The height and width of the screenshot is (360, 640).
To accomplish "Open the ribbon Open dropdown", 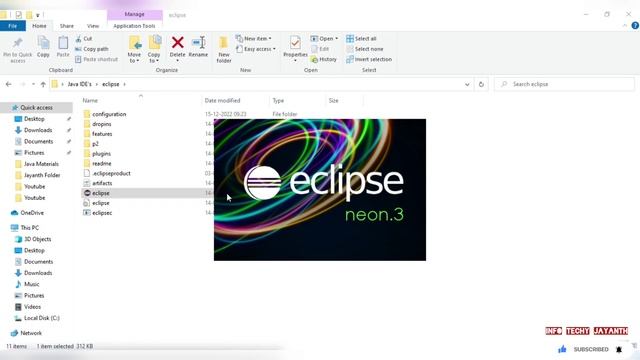I will point(324,38).
